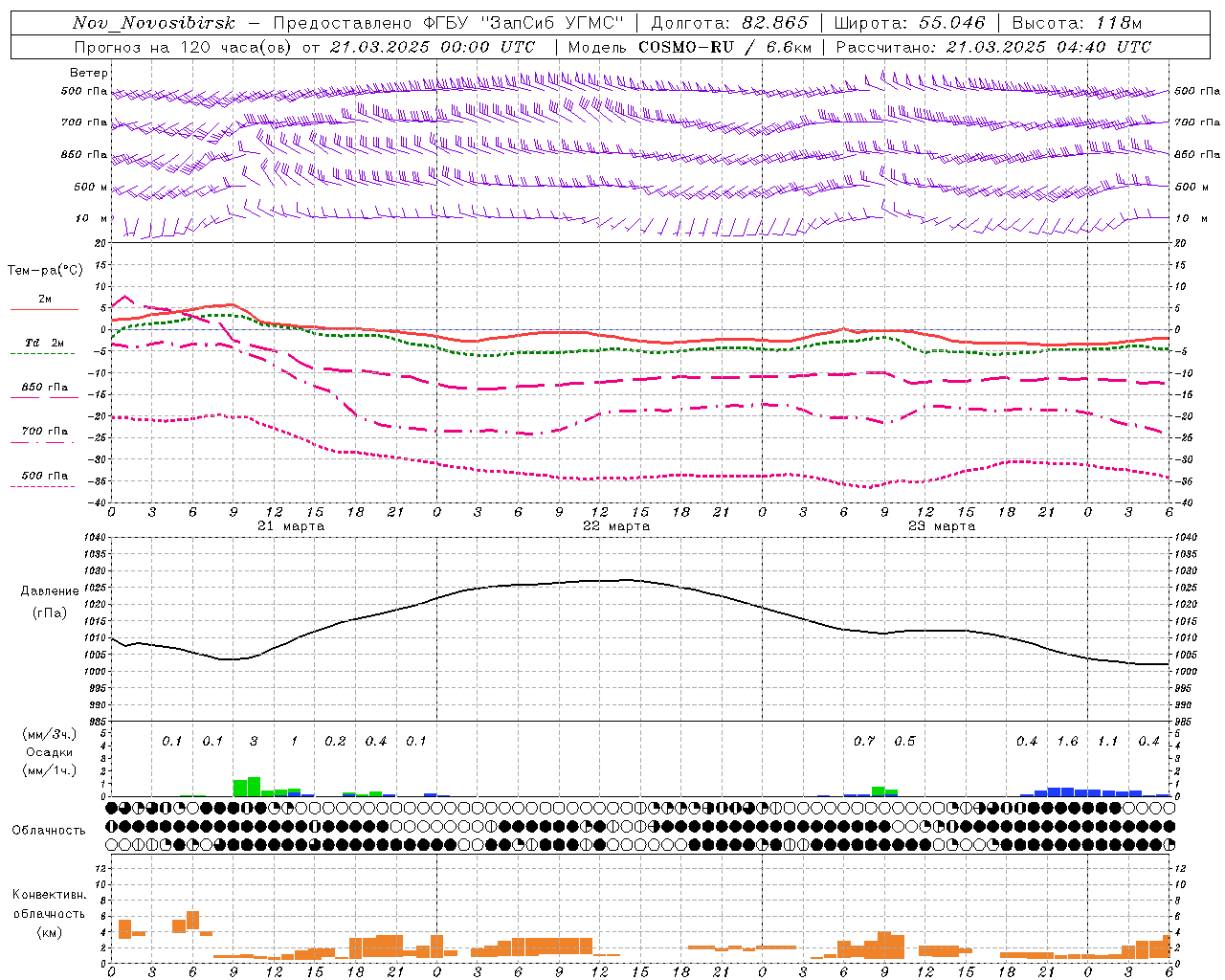Click the 22 марта date label
This screenshot has height=980, width=1225.
616,526
